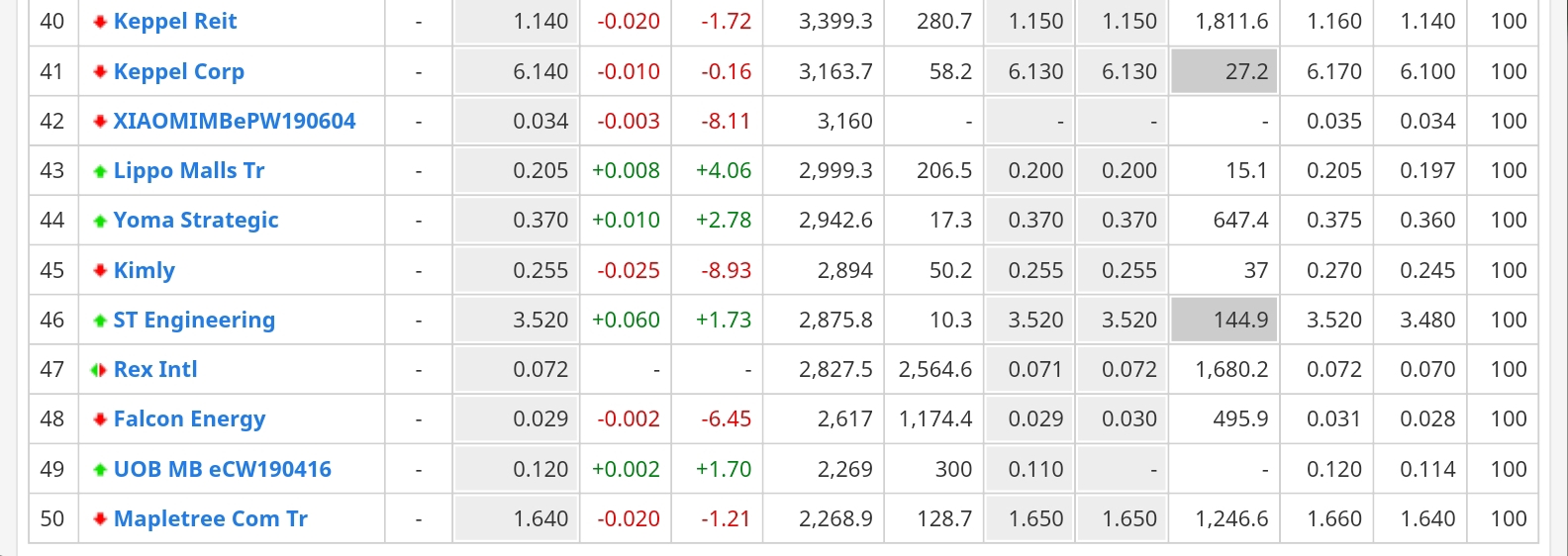Open the ST Engineering stock link
This screenshot has height=556, width=1568.
pyautogui.click(x=194, y=321)
